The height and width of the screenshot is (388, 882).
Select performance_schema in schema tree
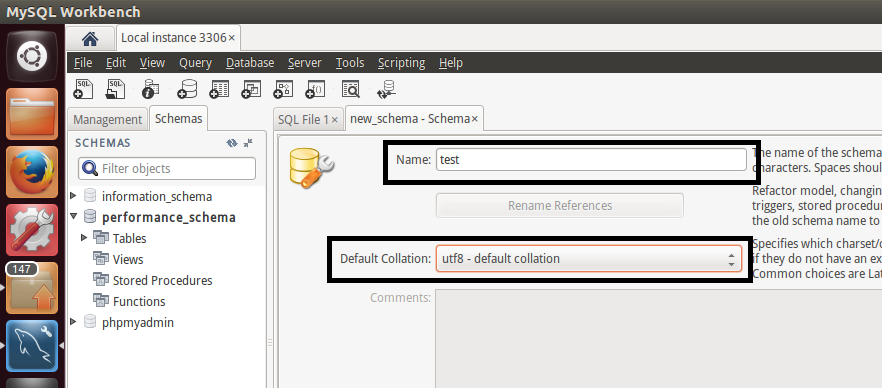pyautogui.click(x=169, y=217)
